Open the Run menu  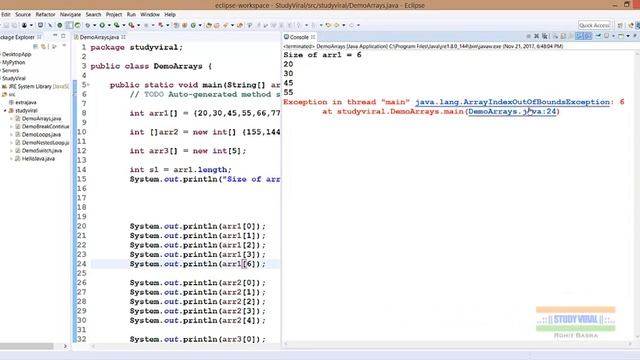tap(131, 14)
